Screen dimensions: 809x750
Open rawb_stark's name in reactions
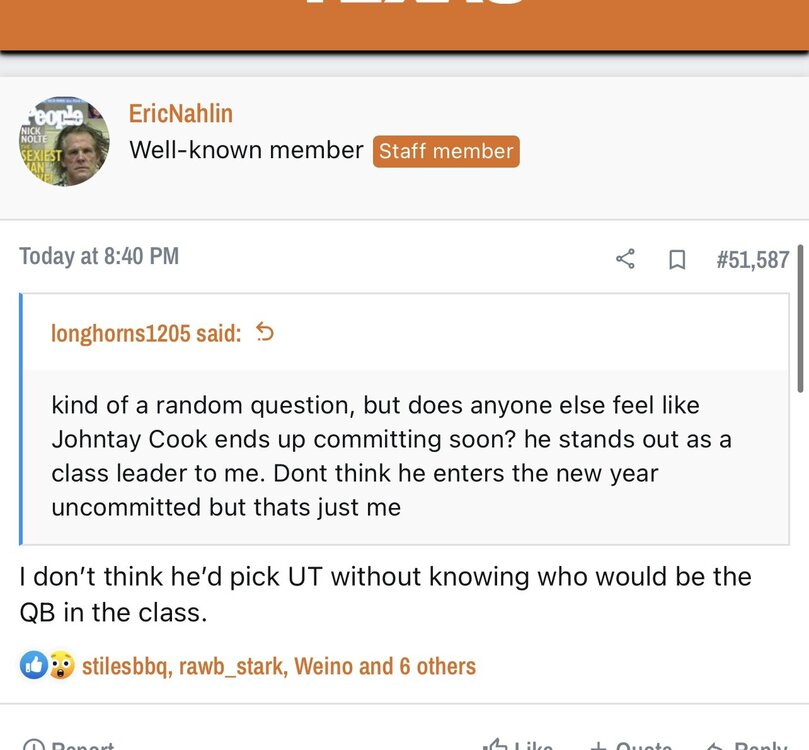[231, 666]
